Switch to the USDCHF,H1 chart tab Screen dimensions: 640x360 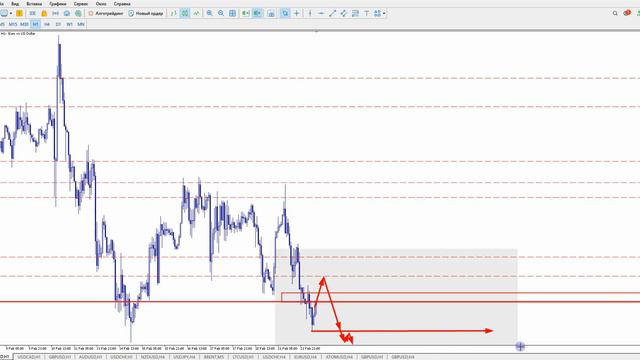(122, 357)
